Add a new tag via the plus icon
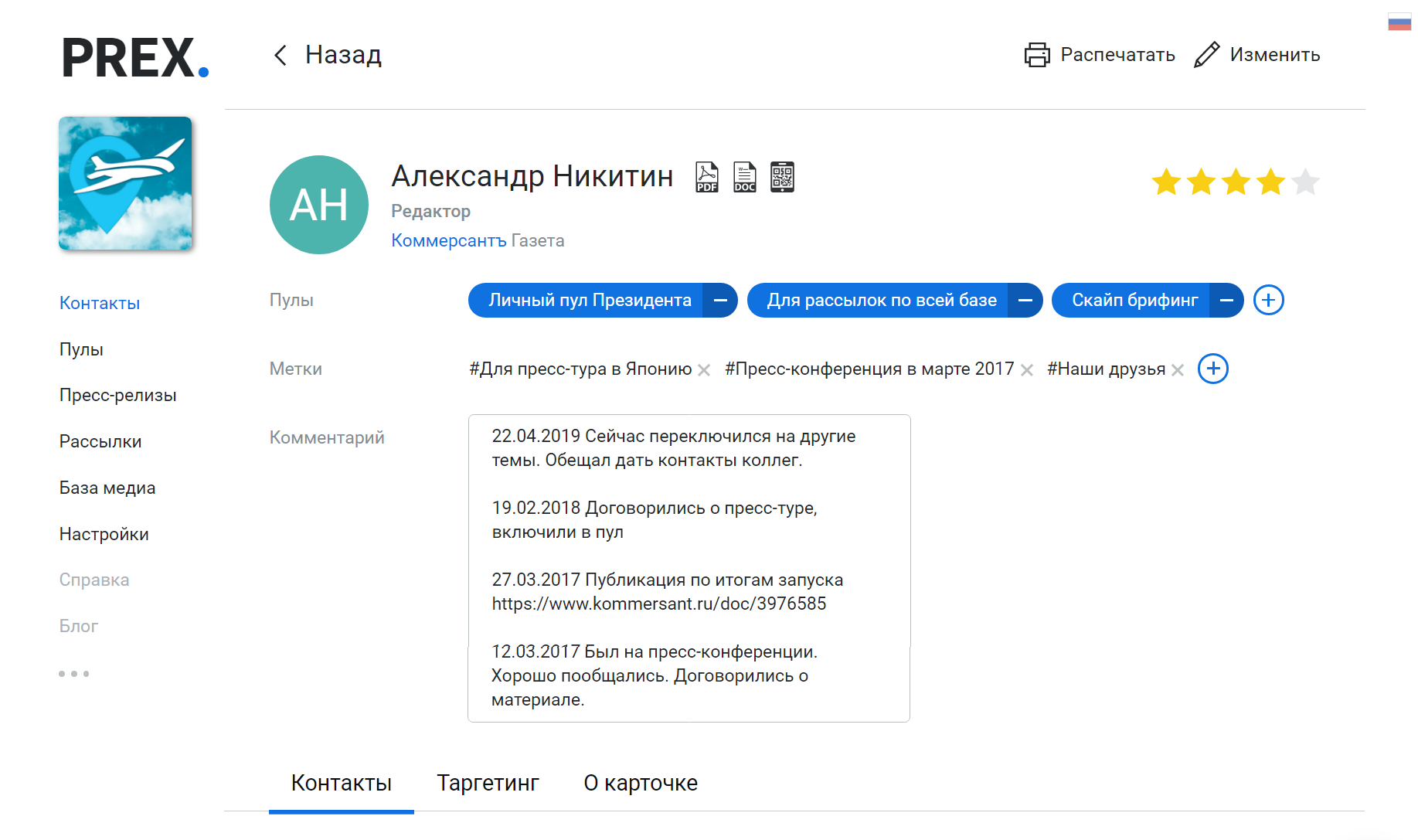This screenshot has width=1418, height=840. (x=1212, y=369)
